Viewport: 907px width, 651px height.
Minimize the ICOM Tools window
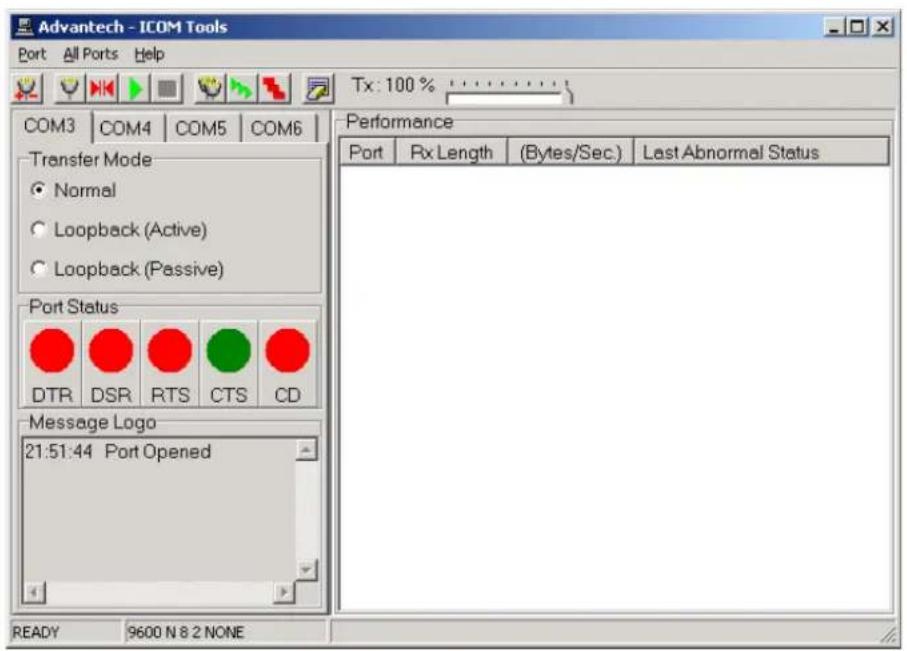click(x=834, y=27)
